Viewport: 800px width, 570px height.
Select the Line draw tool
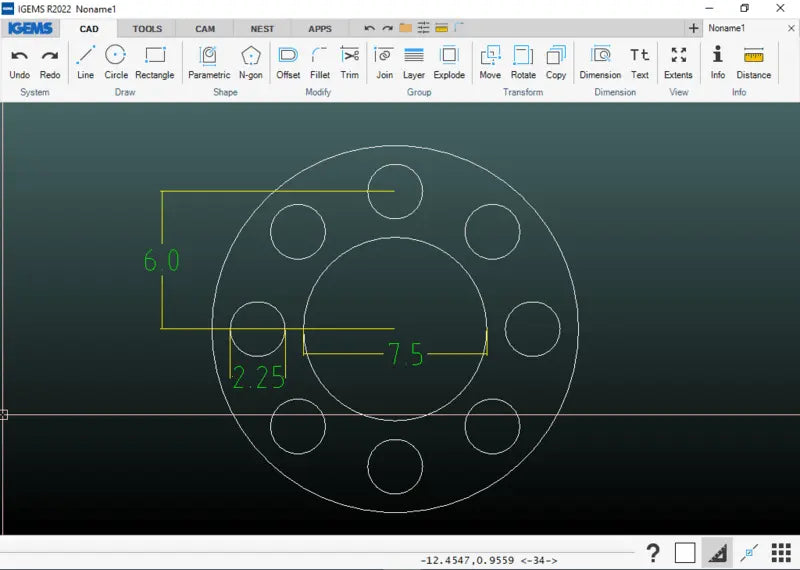point(85,62)
